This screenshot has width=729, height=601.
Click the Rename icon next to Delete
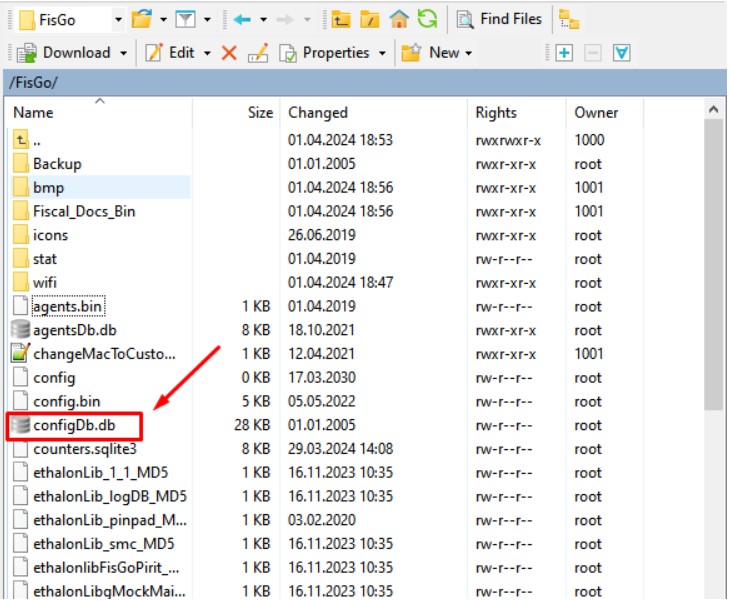(257, 53)
